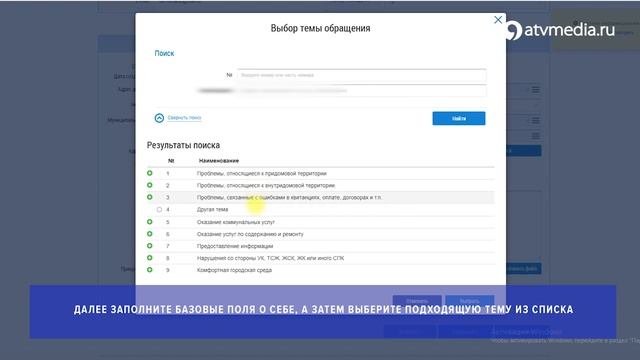Click the Найти search button
640x360 pixels.
pyautogui.click(x=459, y=118)
